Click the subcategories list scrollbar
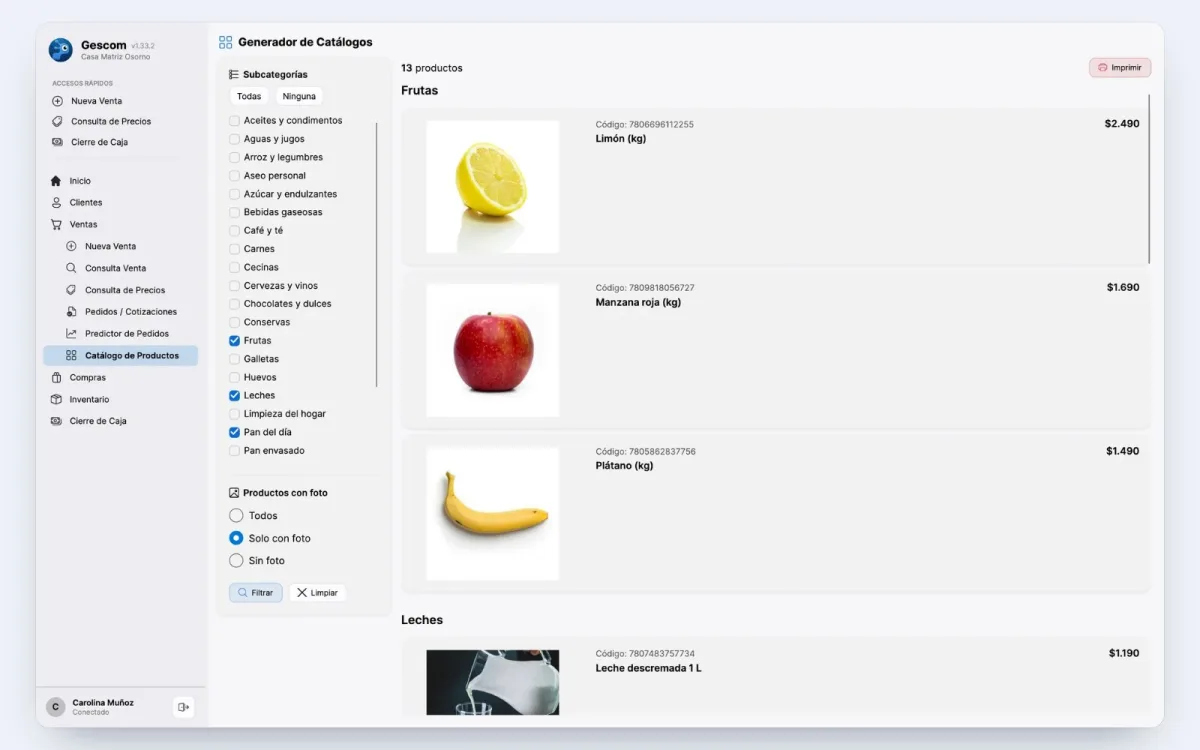The width and height of the screenshot is (1200, 750). [x=377, y=254]
